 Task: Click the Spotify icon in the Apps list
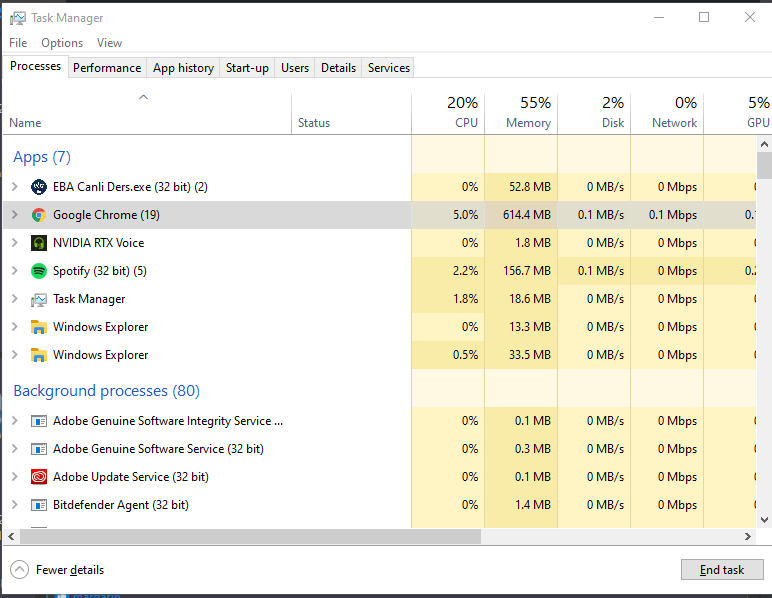(x=39, y=271)
